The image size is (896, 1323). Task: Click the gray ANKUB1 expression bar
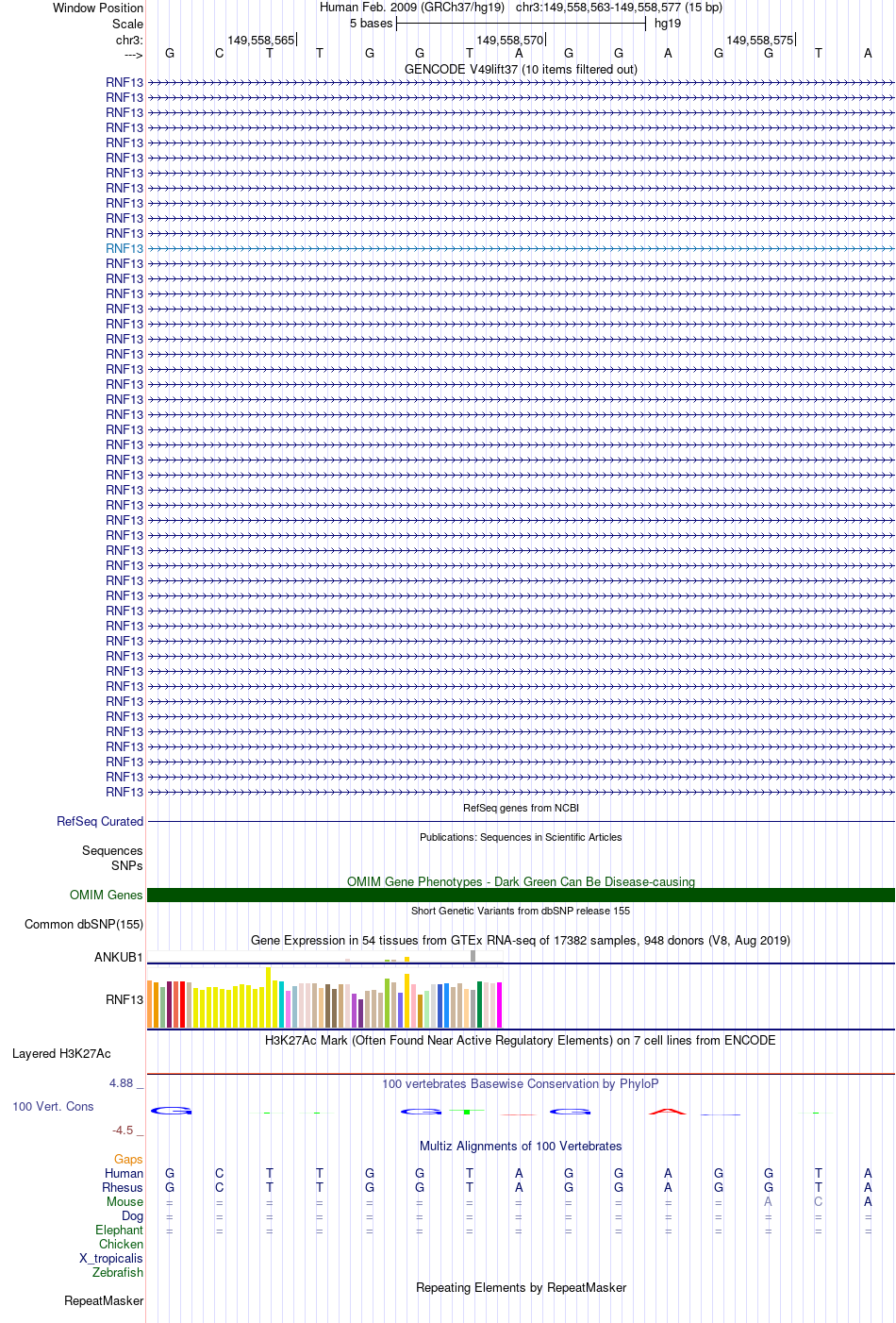pyautogui.click(x=473, y=956)
